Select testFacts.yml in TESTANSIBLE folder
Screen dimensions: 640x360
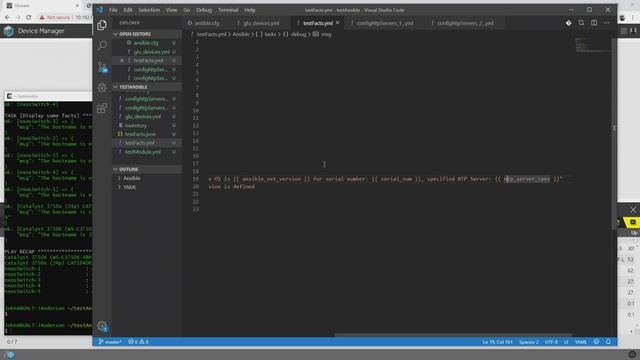(x=140, y=143)
